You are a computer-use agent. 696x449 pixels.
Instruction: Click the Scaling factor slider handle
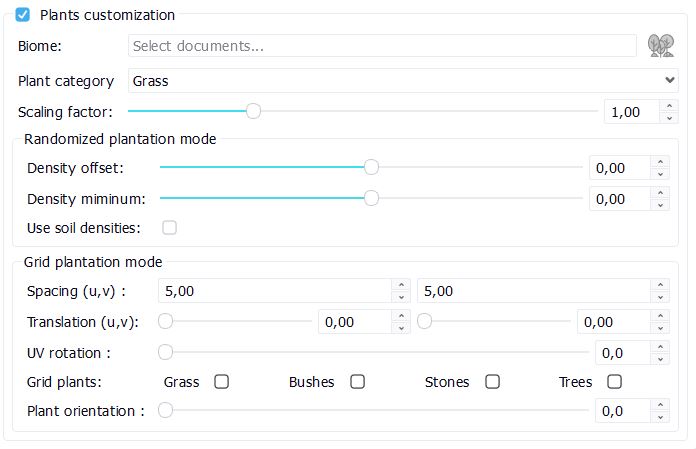253,111
